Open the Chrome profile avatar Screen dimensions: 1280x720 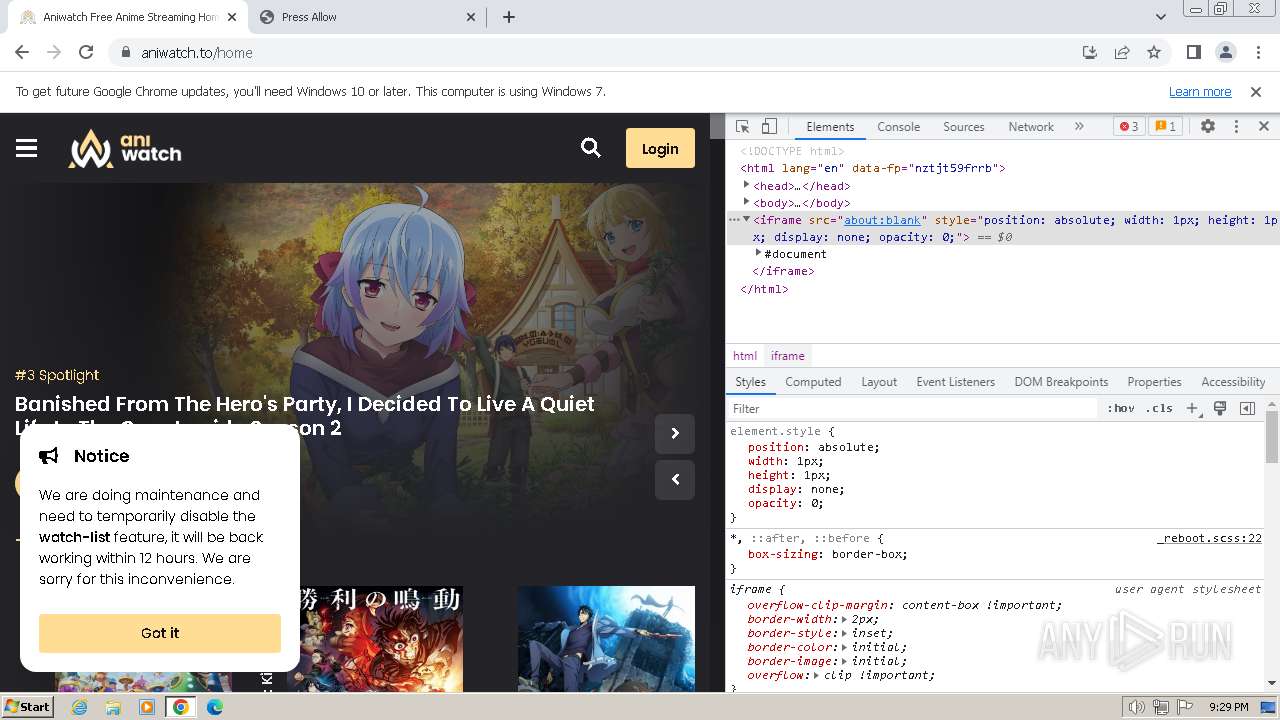click(x=1225, y=52)
